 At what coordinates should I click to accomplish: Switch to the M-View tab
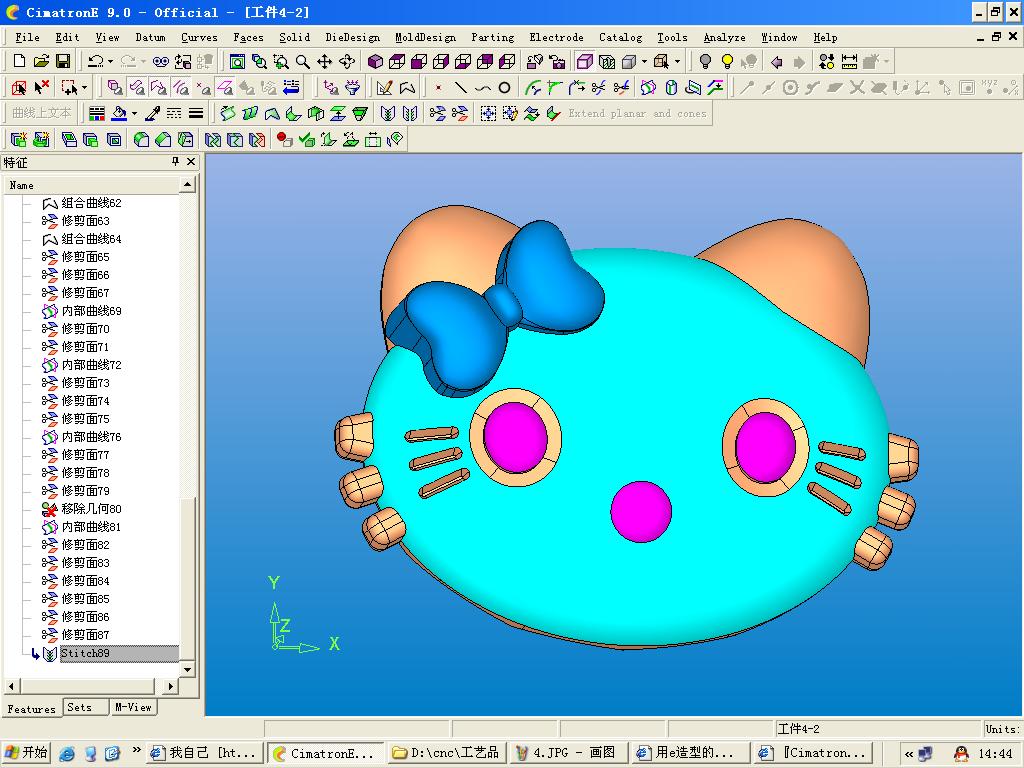click(x=133, y=707)
